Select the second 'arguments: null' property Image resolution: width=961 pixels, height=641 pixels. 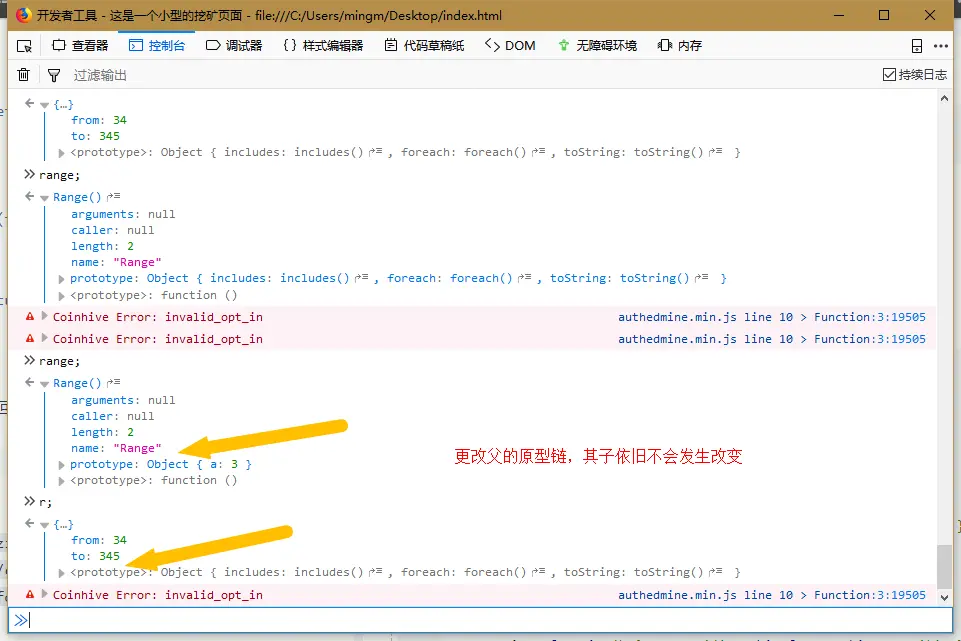click(x=123, y=400)
